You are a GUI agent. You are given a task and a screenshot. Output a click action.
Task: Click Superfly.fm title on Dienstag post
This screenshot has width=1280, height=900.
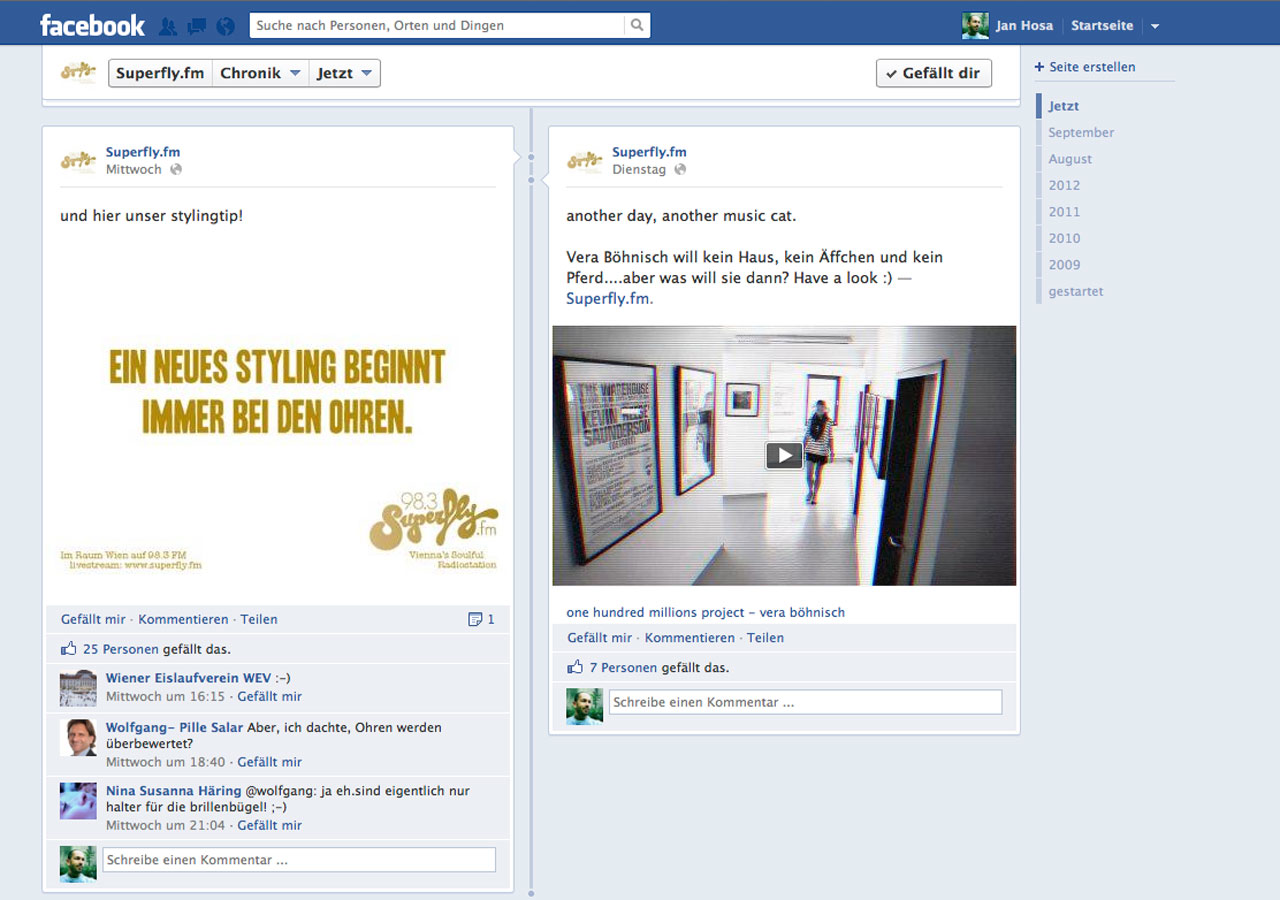[x=650, y=152]
